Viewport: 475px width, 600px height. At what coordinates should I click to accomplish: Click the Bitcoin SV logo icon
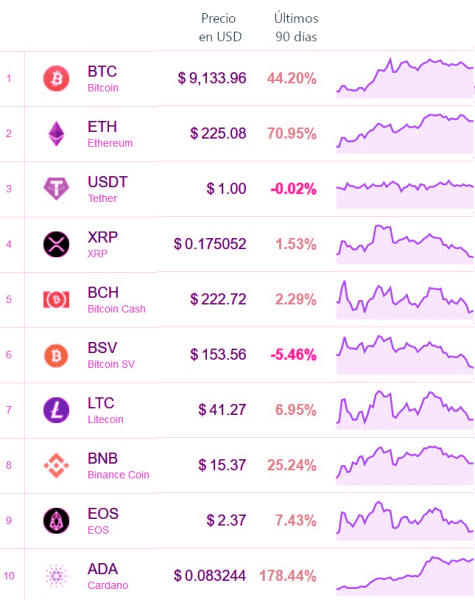(x=56, y=355)
